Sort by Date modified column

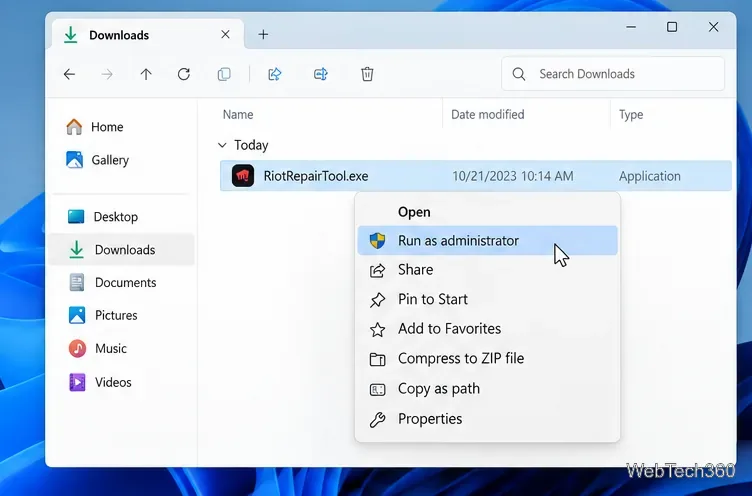click(x=487, y=115)
